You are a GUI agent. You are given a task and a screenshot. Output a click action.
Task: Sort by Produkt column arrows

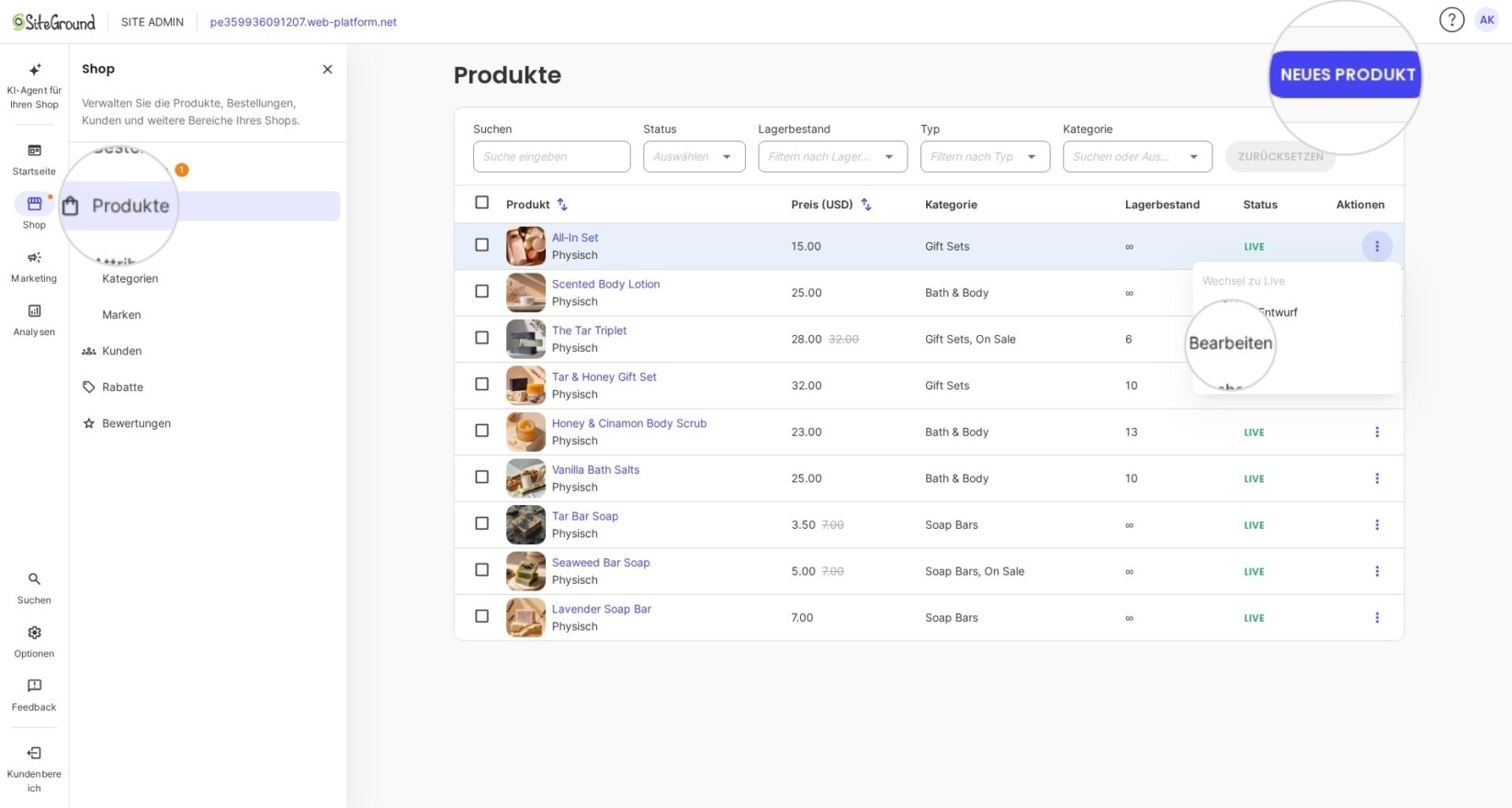point(562,205)
